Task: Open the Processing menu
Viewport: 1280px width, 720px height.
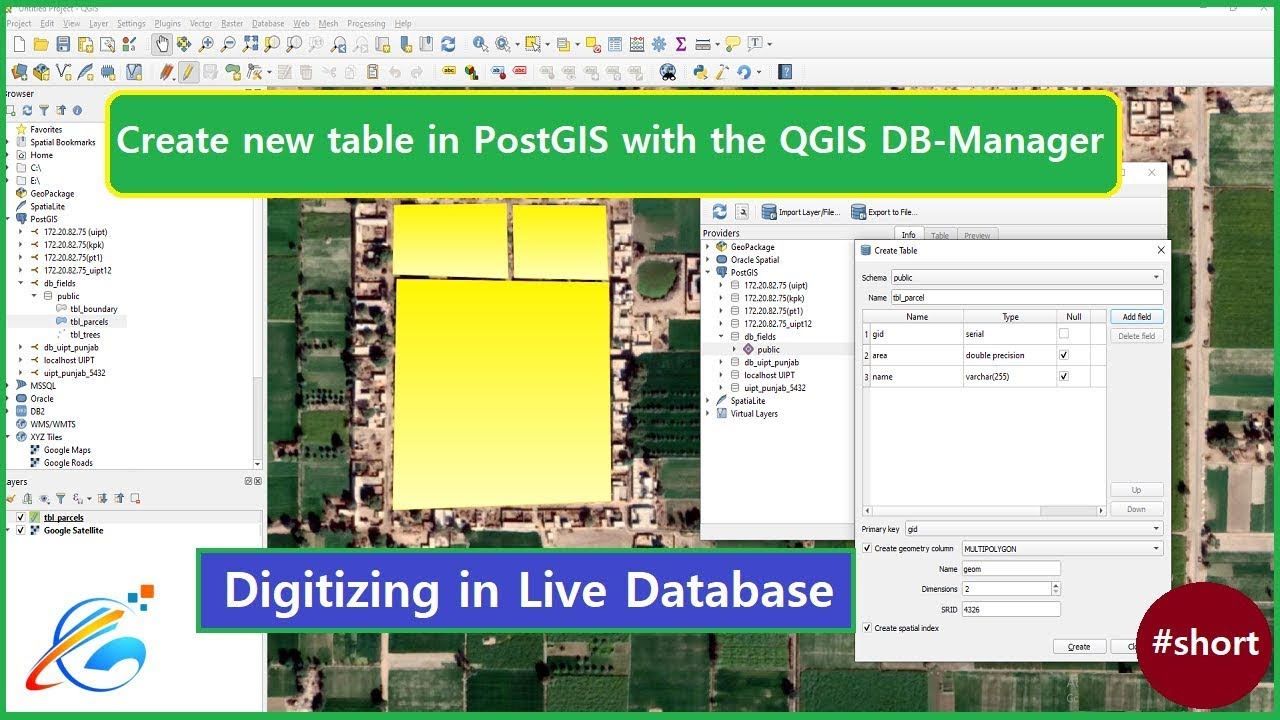Action: click(366, 23)
